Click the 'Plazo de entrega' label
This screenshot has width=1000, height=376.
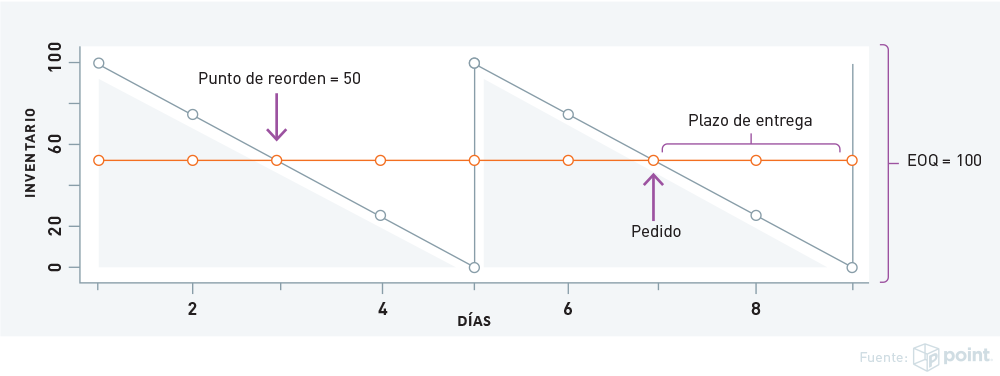point(750,120)
